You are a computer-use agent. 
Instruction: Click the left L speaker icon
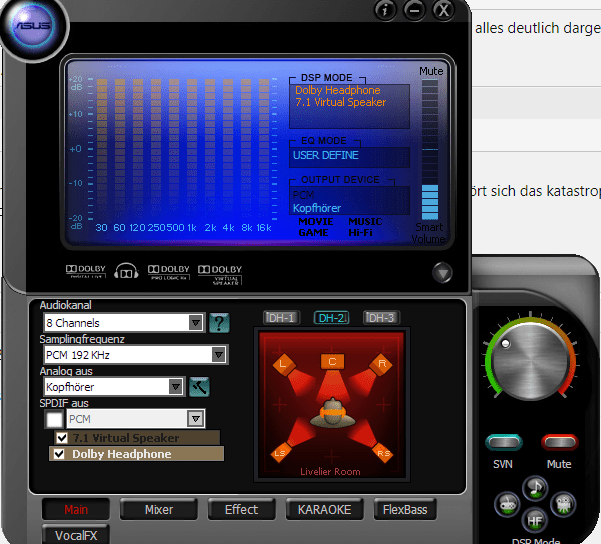coord(283,364)
